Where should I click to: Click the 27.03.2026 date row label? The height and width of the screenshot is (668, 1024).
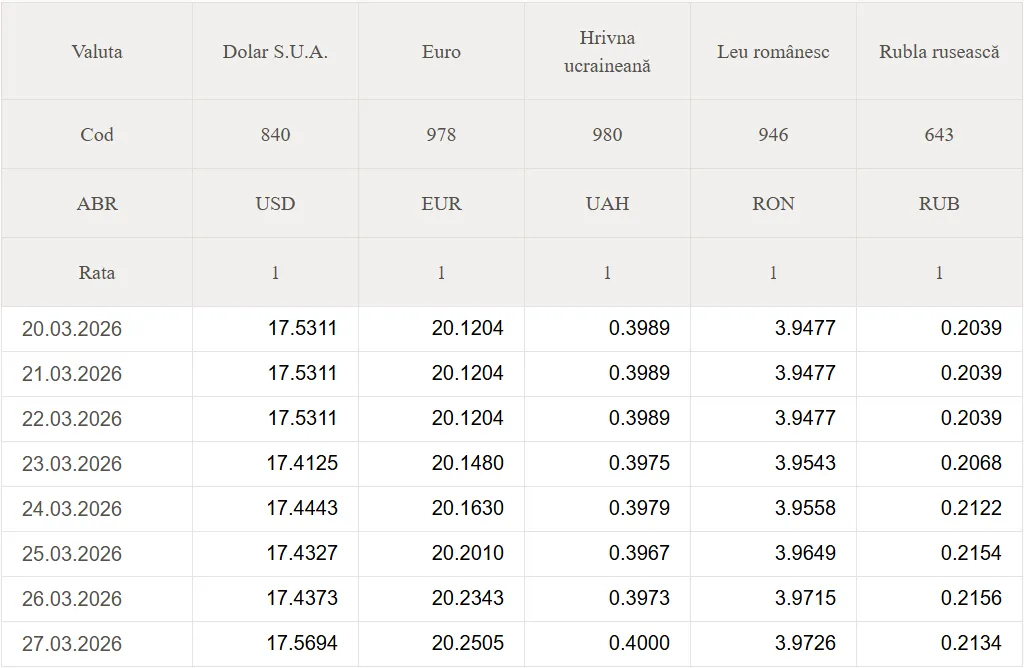(72, 644)
